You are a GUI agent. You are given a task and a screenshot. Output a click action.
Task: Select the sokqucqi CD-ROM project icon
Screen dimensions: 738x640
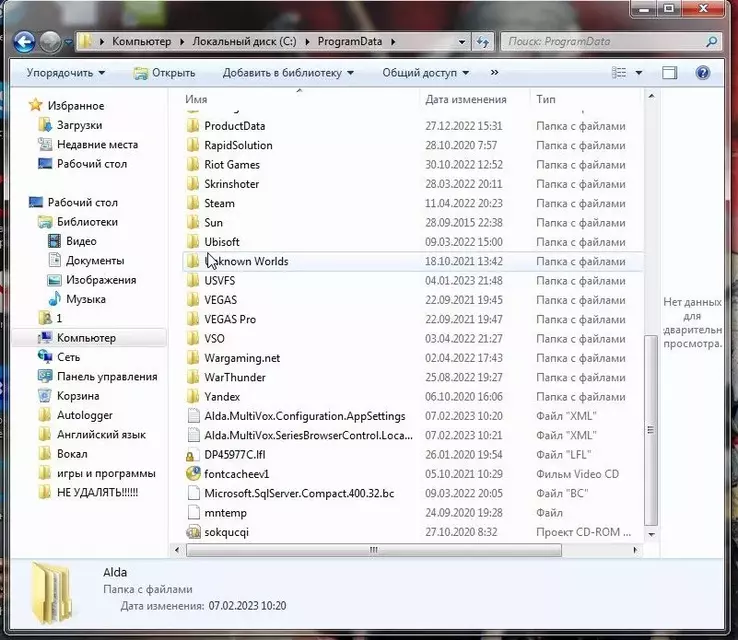193,532
